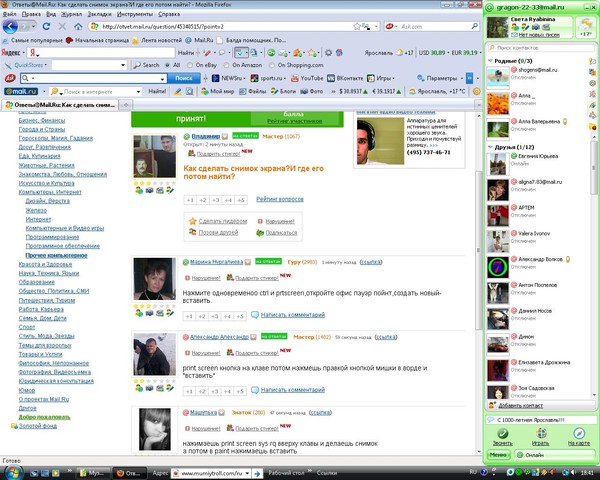
Task: Click the Firefox back navigation button
Action: coord(10,26)
